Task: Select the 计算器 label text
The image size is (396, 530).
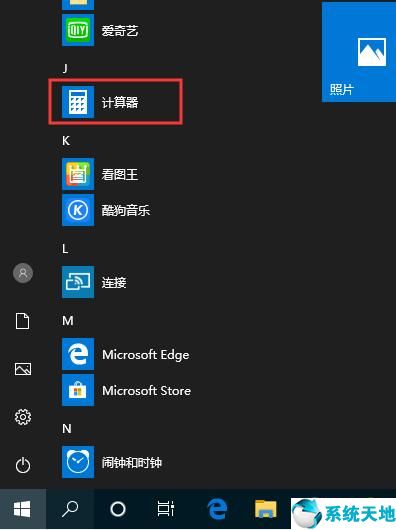Action: tap(120, 102)
